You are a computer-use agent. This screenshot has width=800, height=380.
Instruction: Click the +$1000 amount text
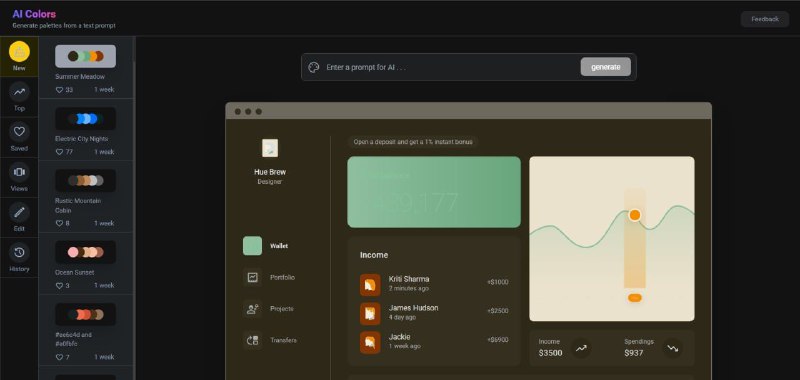coord(497,282)
